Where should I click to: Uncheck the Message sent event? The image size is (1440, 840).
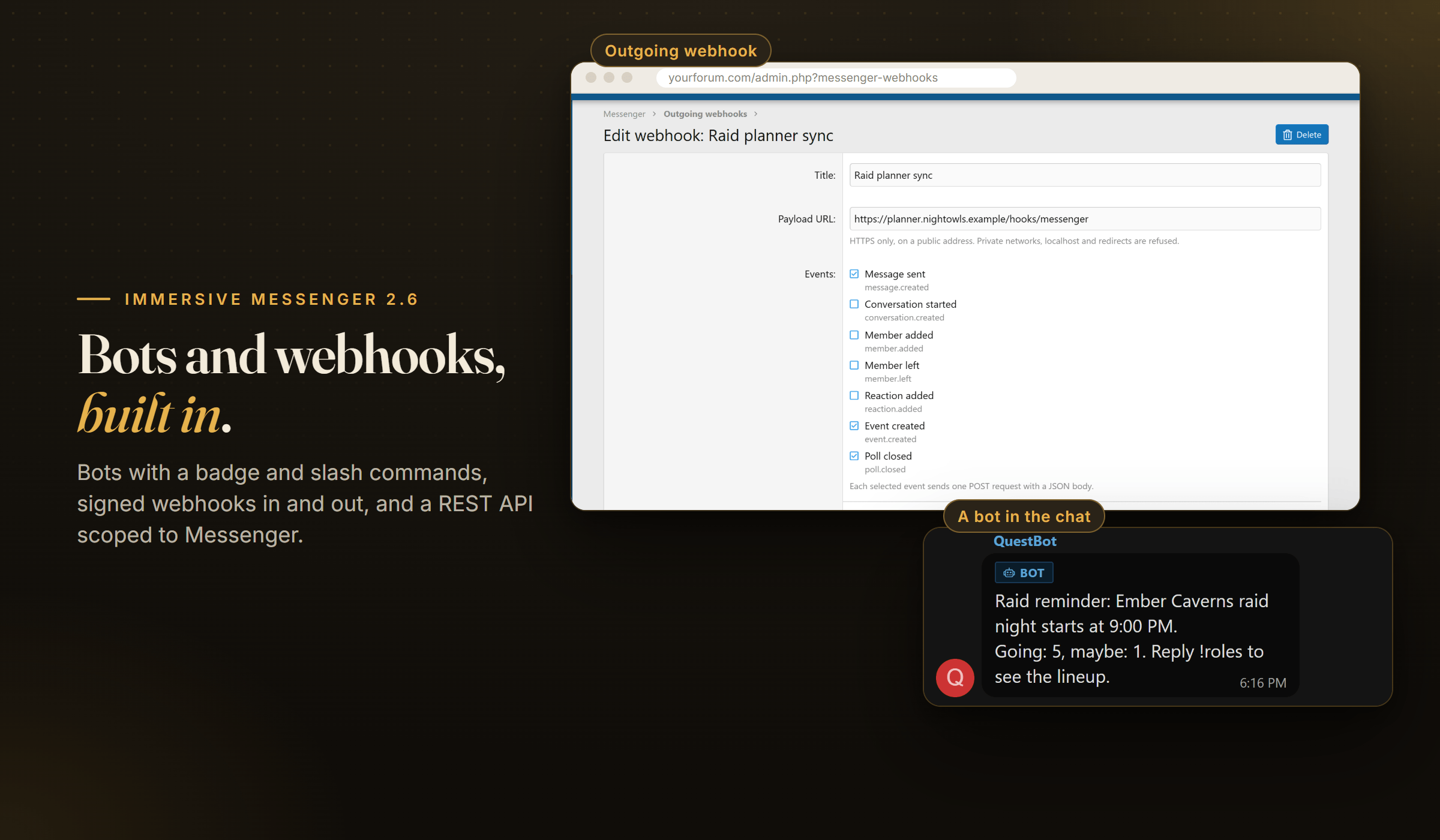pos(854,274)
